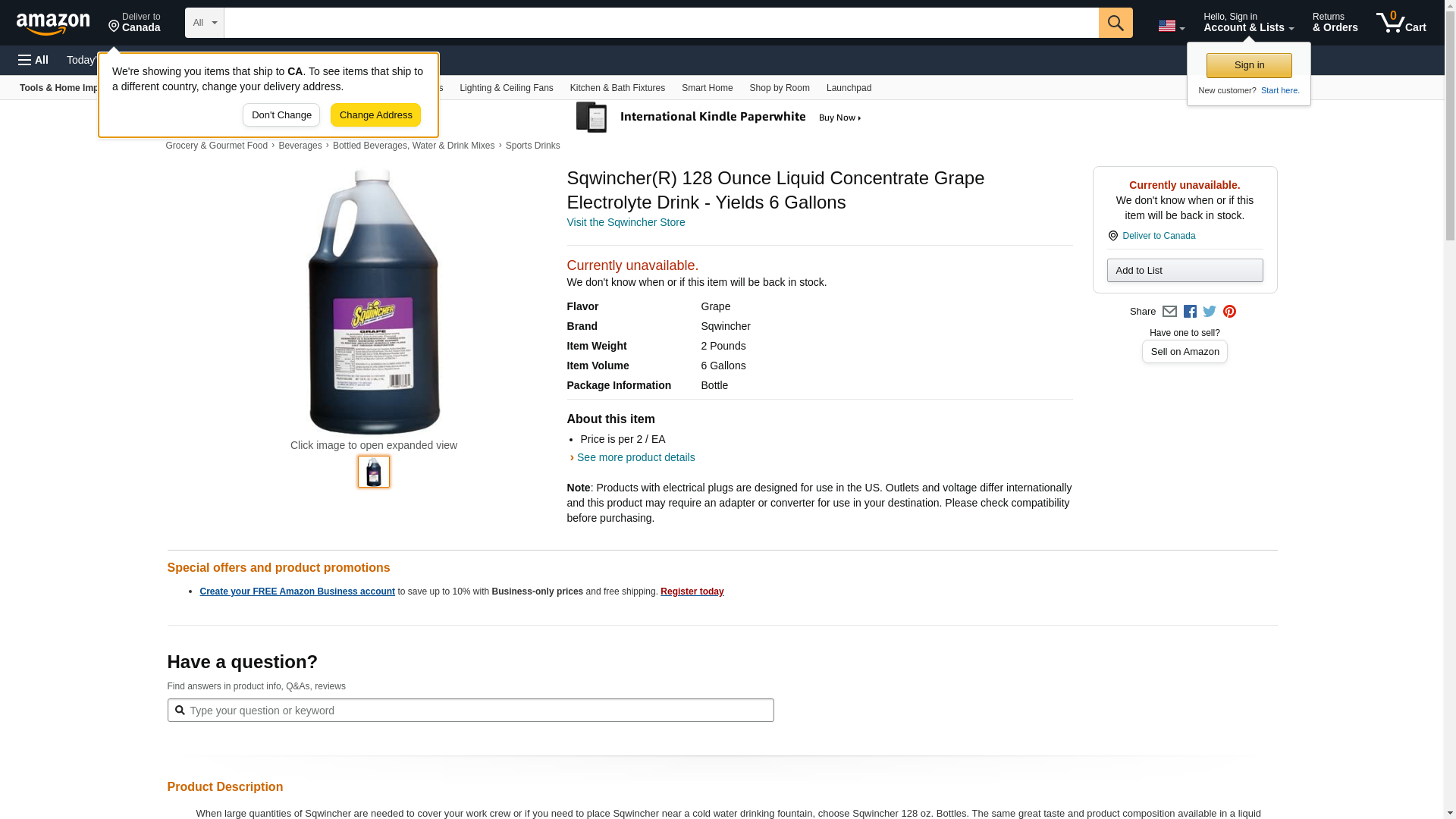Open Smart Home navigation tab
1456x819 pixels.
coord(707,88)
